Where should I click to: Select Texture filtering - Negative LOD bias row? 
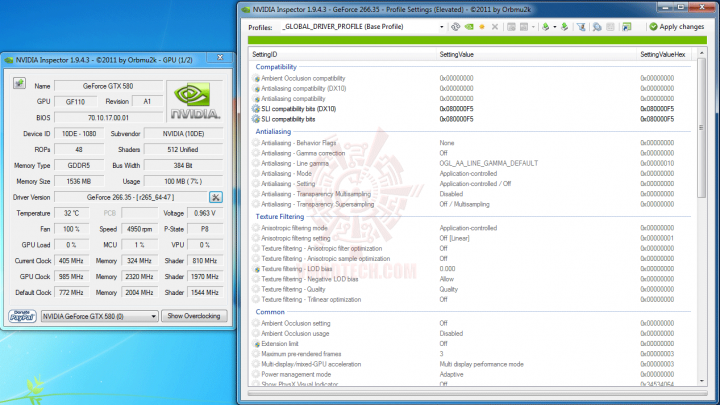coord(470,279)
